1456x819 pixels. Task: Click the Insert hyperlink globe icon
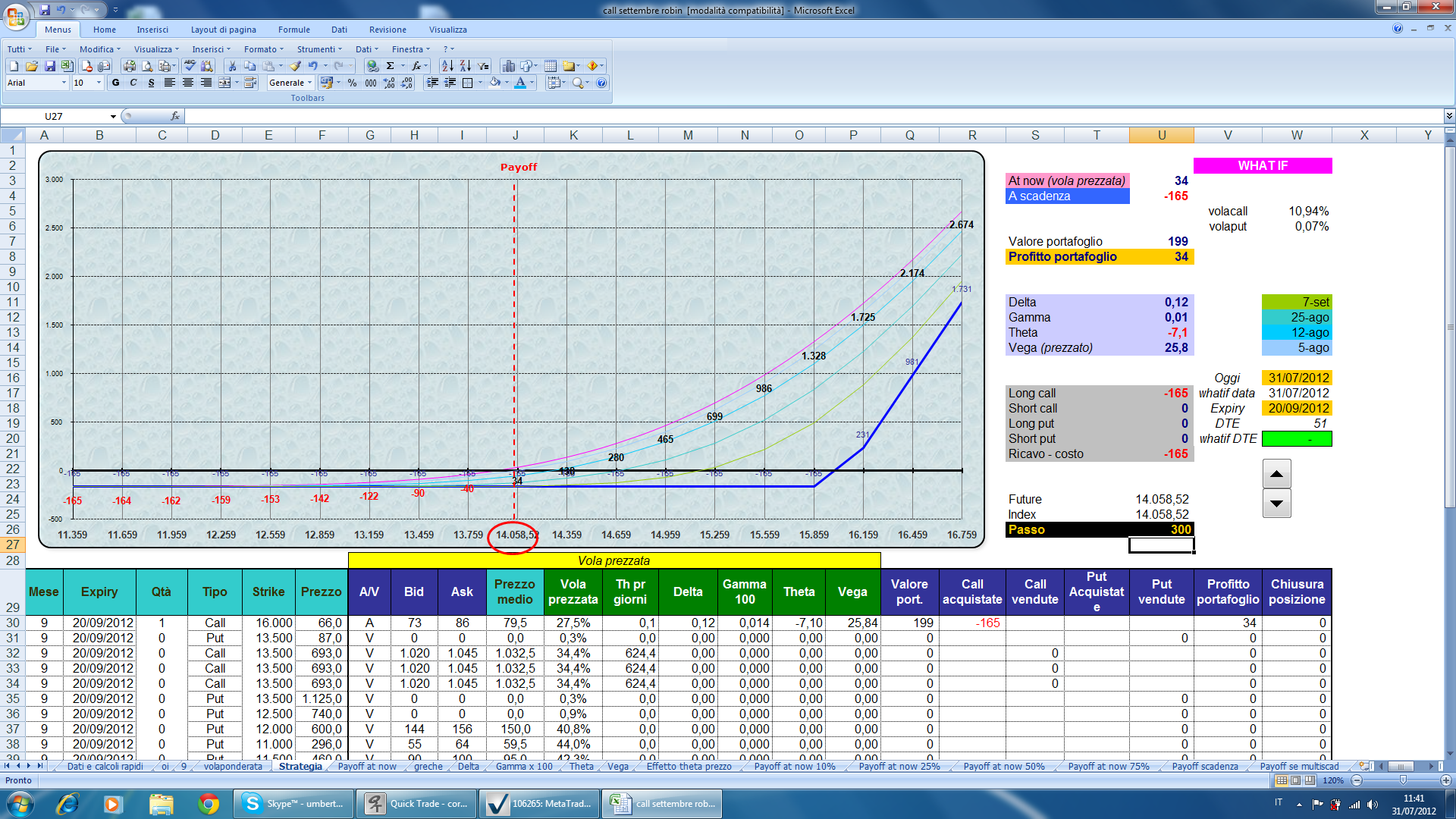point(372,67)
